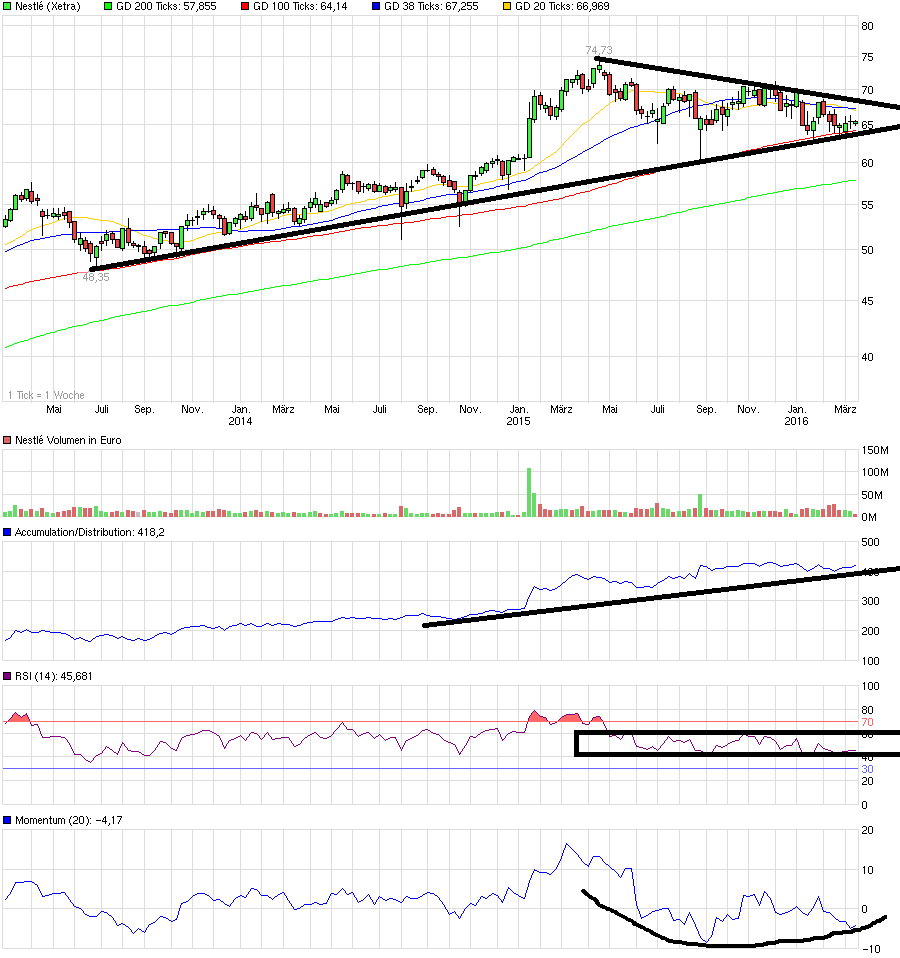The image size is (900, 958).
Task: Click the red GD 100 Ticks legend swatch
Action: pos(245,7)
